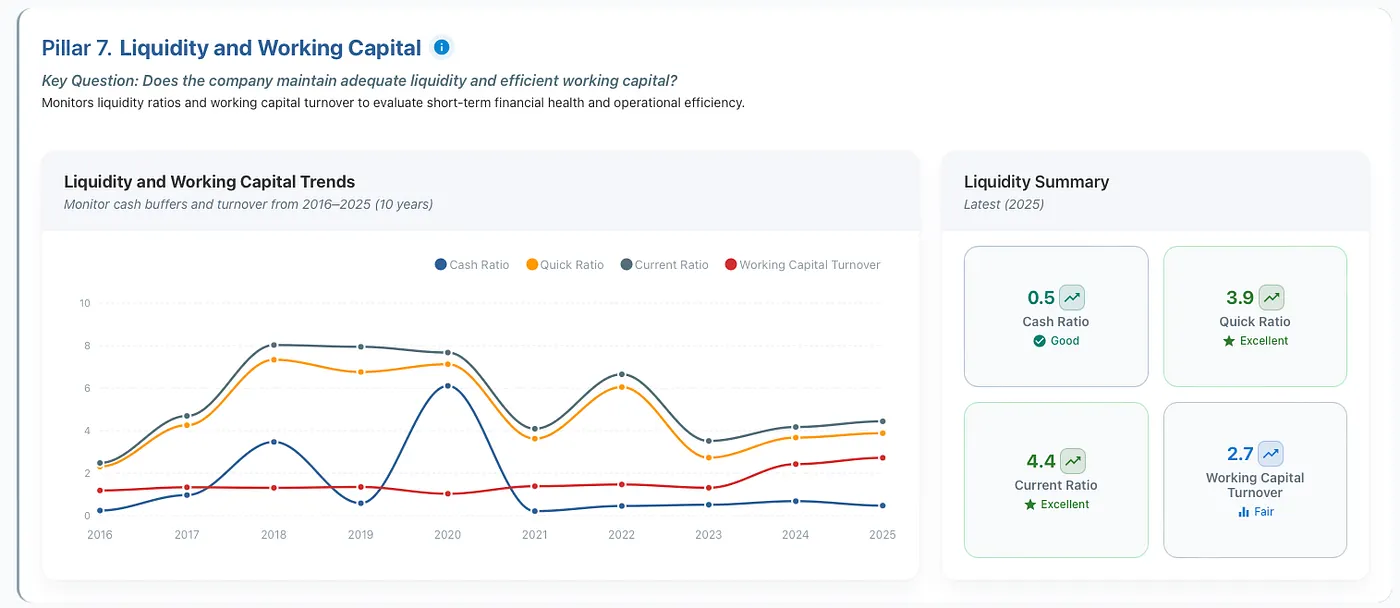This screenshot has width=1400, height=608.
Task: Click the 2022 Quick Ratio data point
Action: pyautogui.click(x=622, y=387)
